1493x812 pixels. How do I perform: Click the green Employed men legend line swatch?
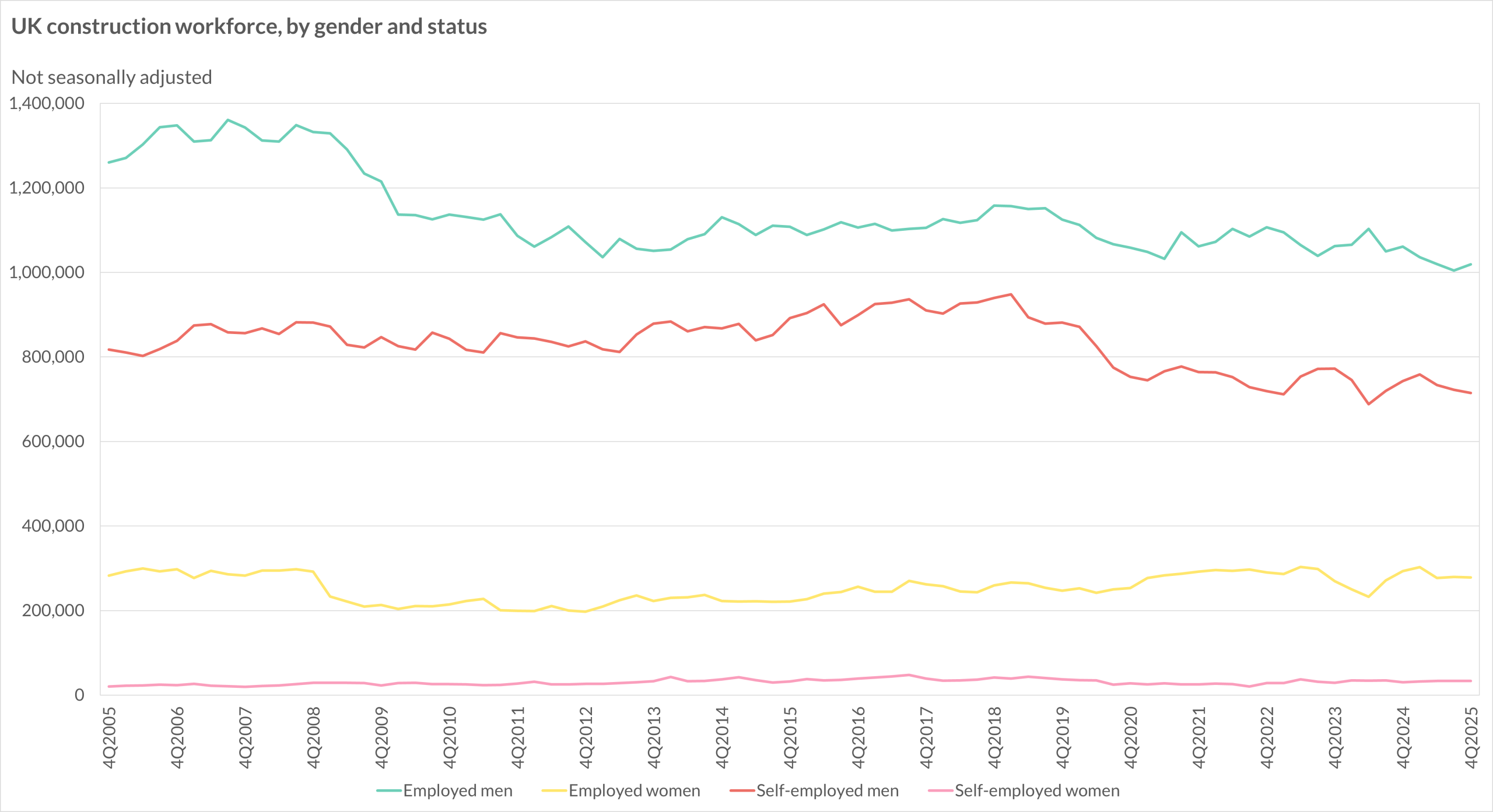click(389, 791)
